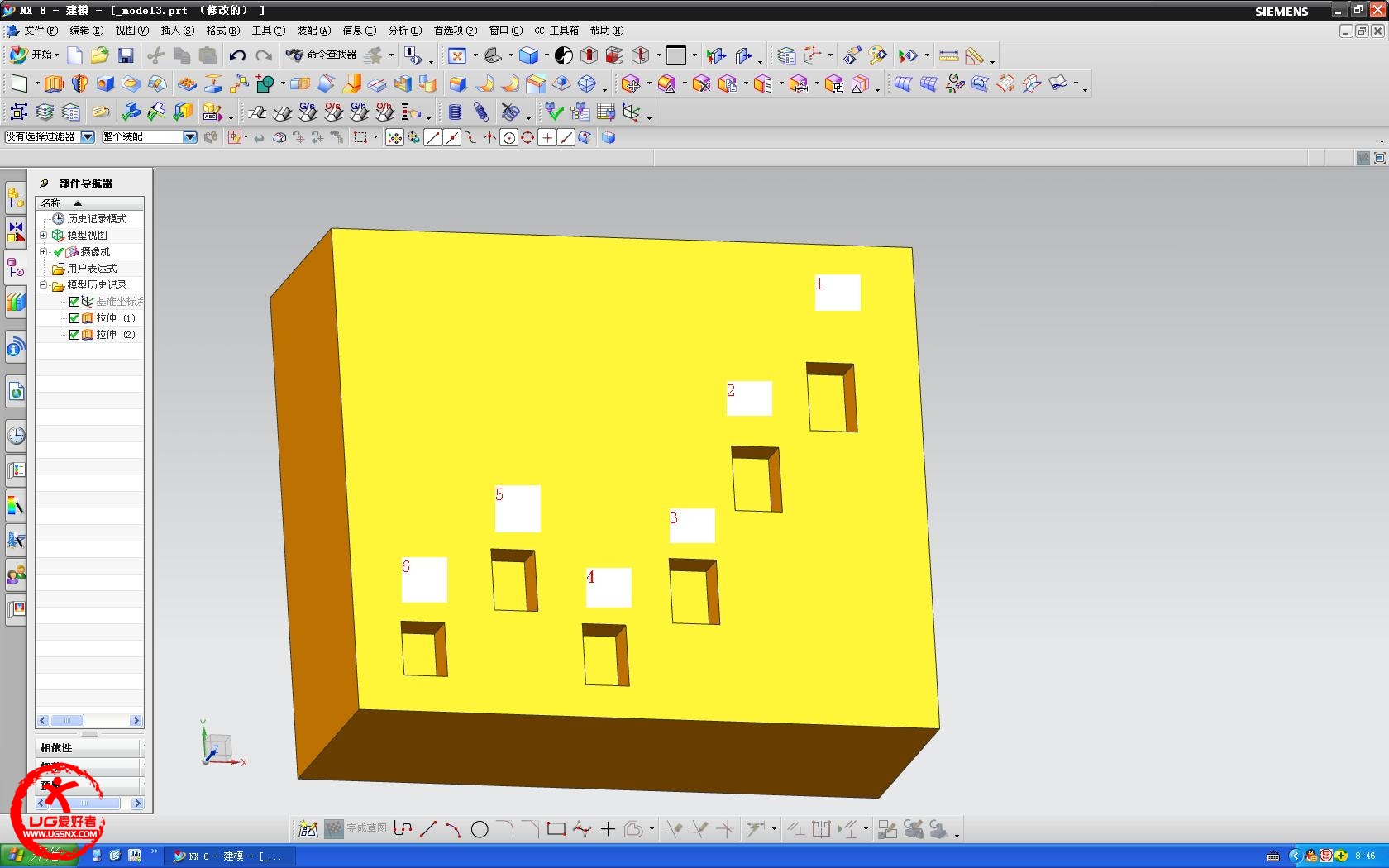Select the Rectangle sketch tool

tap(556, 828)
